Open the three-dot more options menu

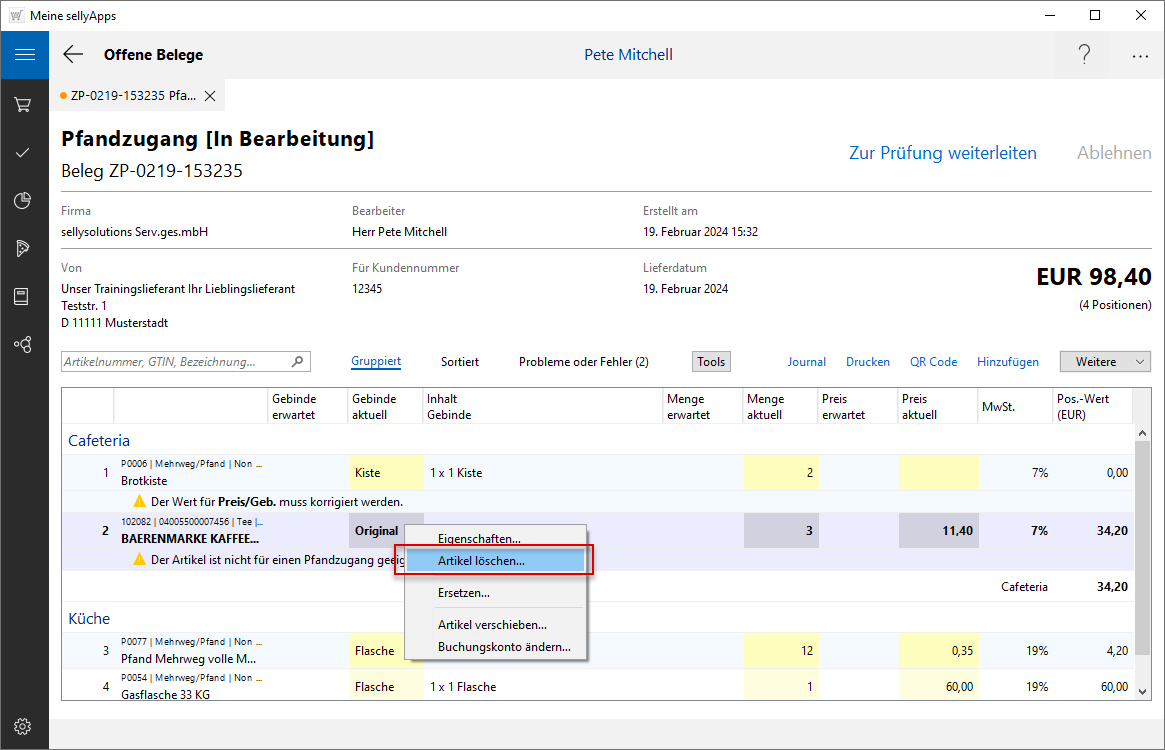pos(1140,55)
